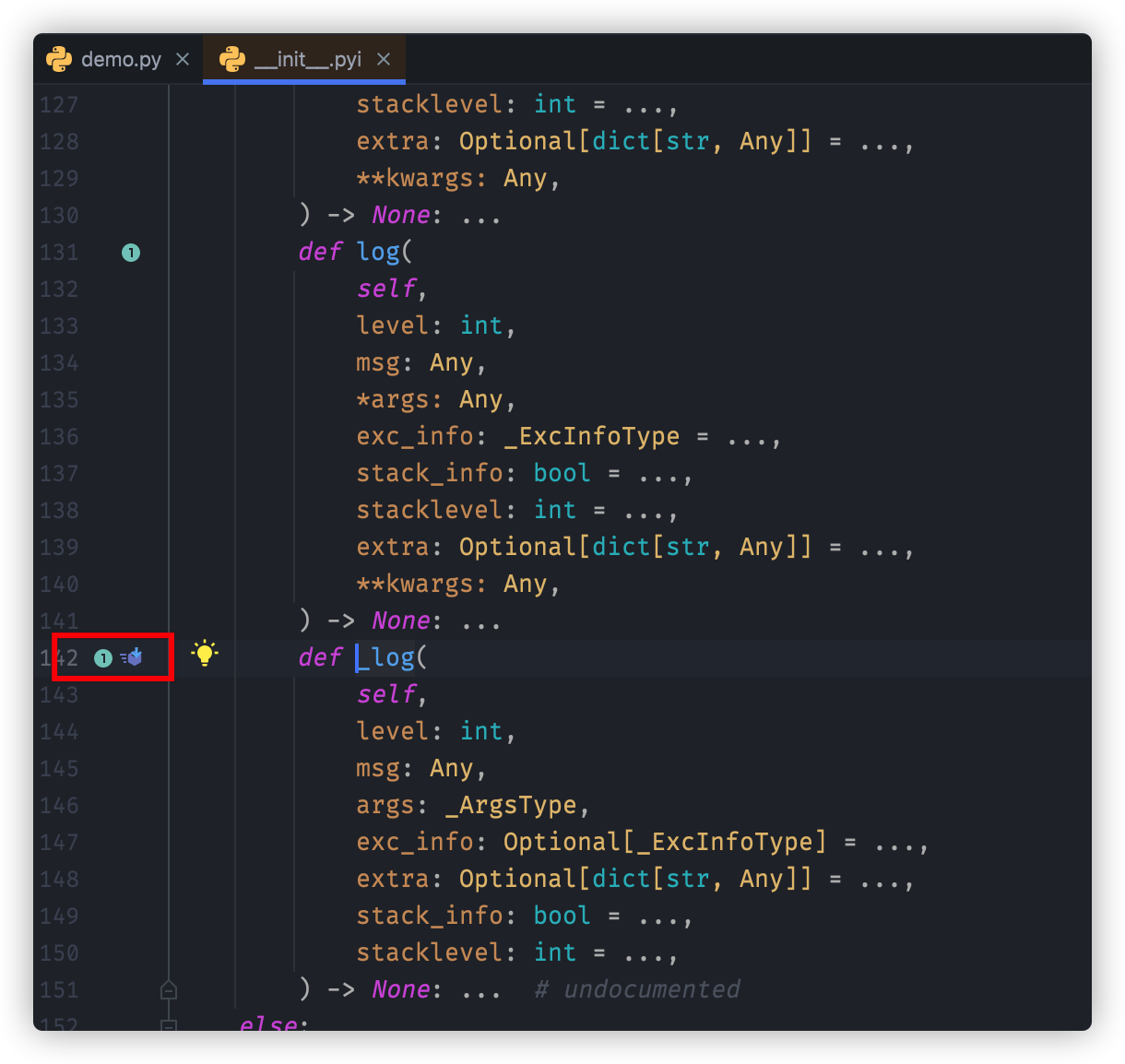Click the teal "1" usages indicator beside line 131

pos(131,252)
